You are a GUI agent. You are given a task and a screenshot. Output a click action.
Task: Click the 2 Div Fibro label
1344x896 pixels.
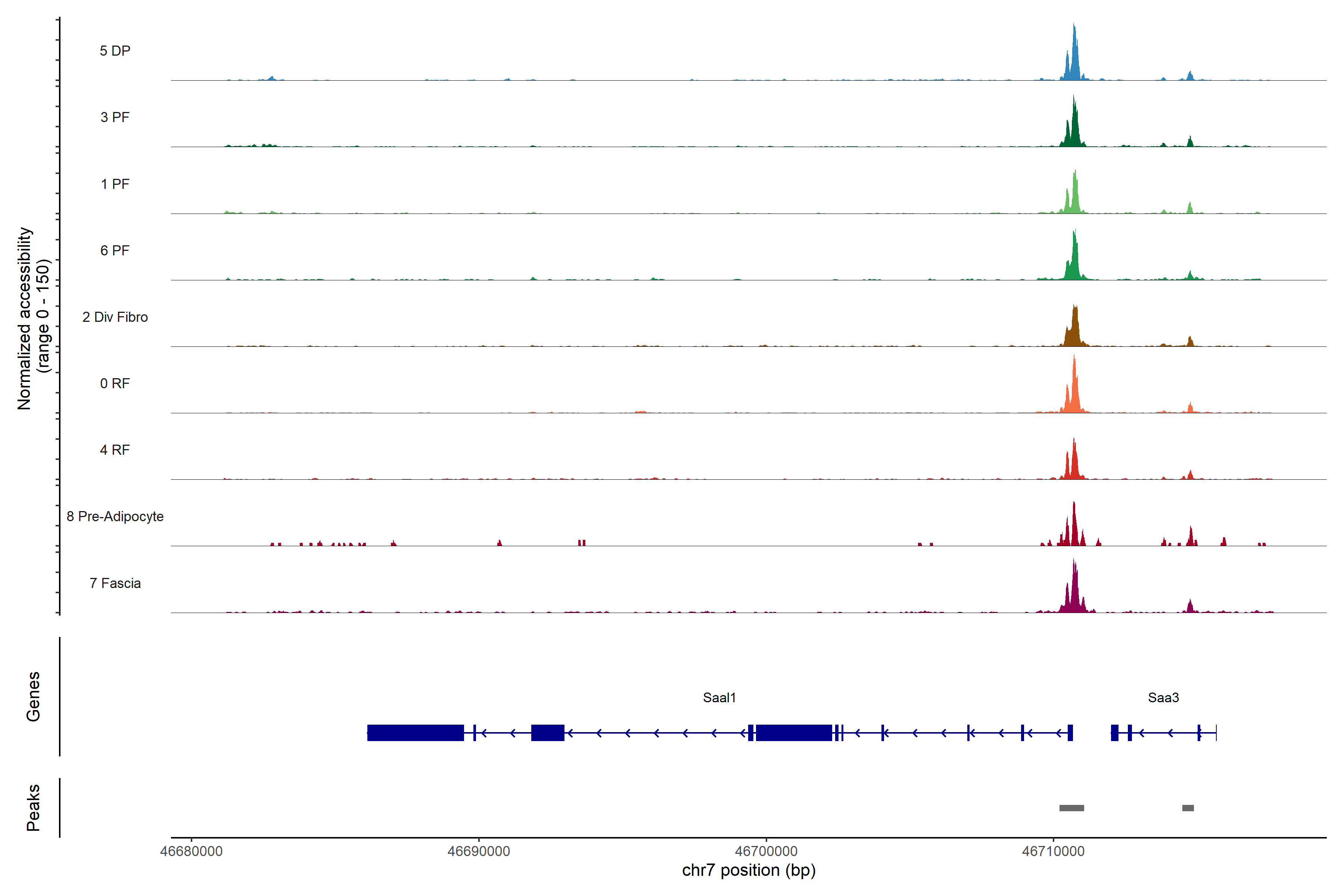pyautogui.click(x=115, y=317)
